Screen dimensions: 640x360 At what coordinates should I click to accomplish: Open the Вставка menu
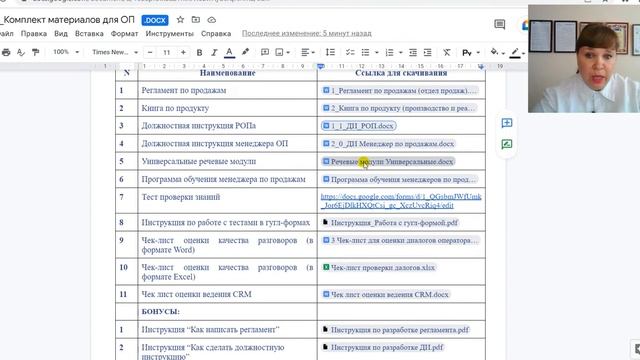coord(89,33)
